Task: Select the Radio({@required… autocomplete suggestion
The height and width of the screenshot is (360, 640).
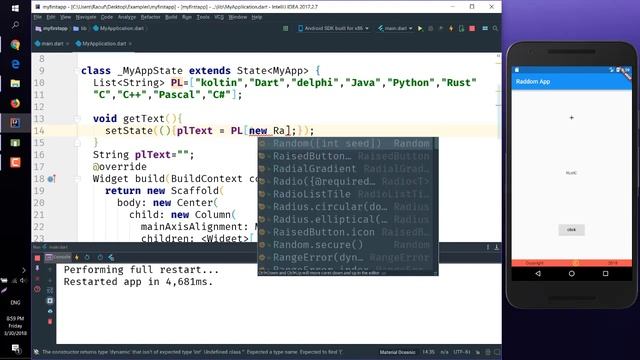Action: [348, 182]
